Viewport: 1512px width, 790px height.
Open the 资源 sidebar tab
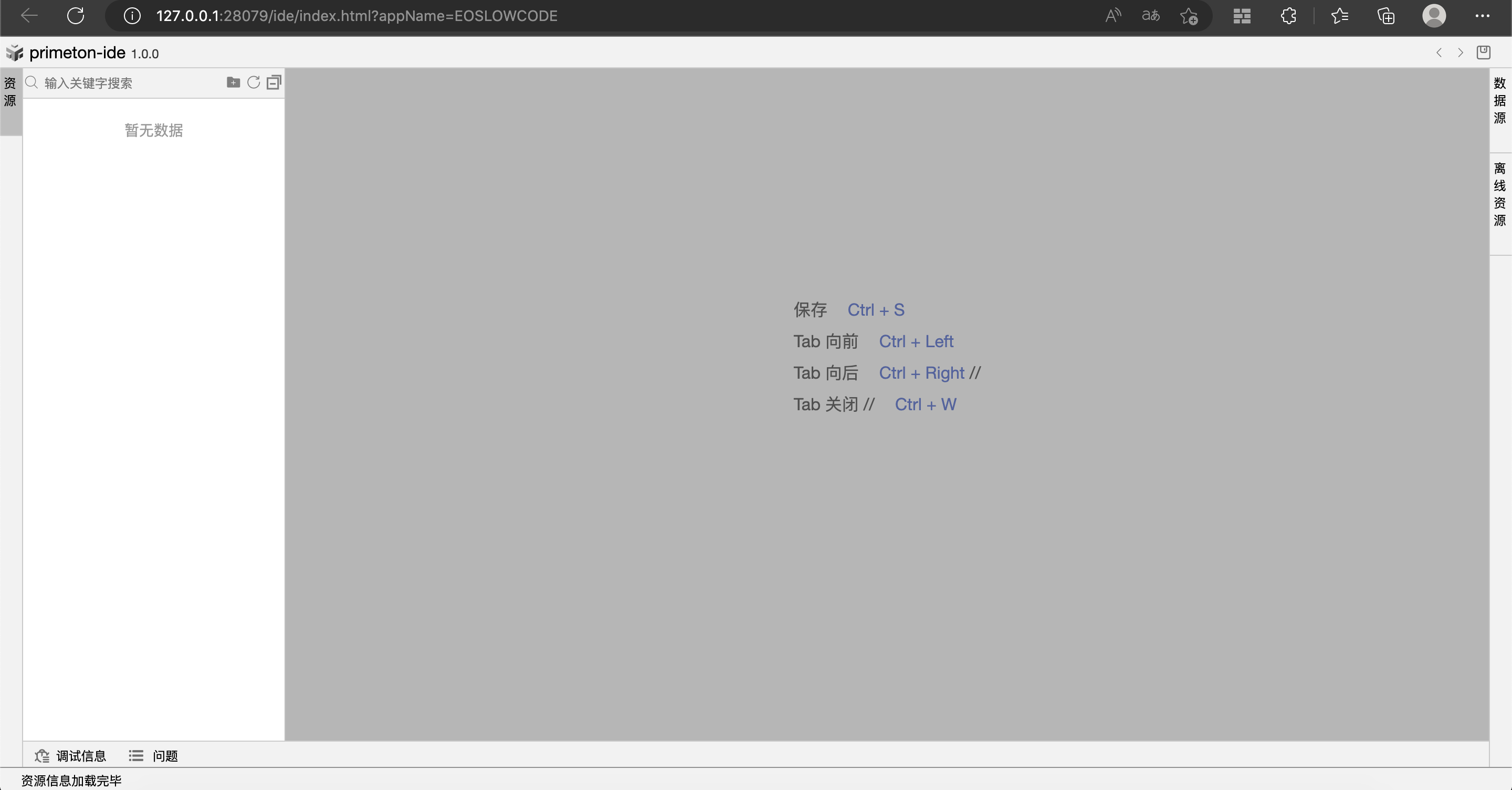10,92
